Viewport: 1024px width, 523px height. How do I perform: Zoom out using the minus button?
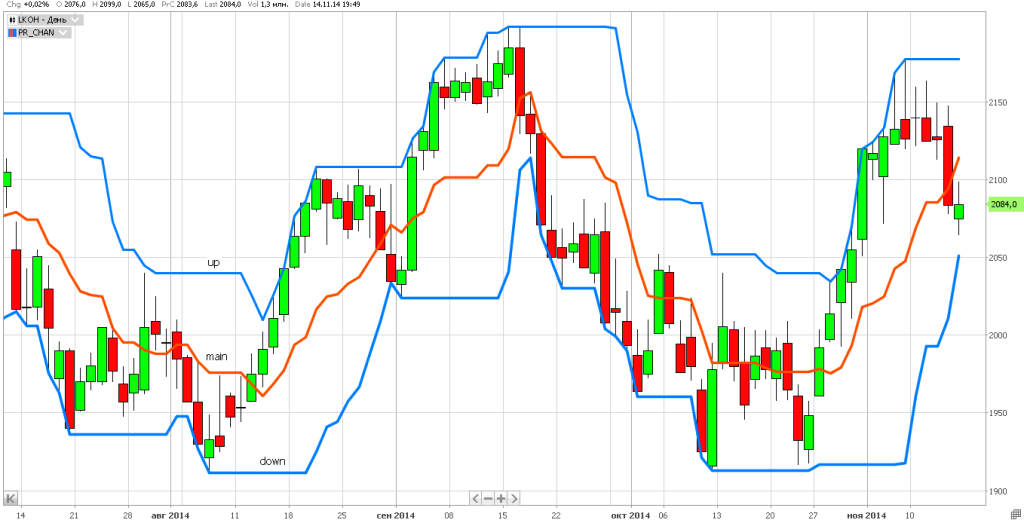click(x=488, y=497)
